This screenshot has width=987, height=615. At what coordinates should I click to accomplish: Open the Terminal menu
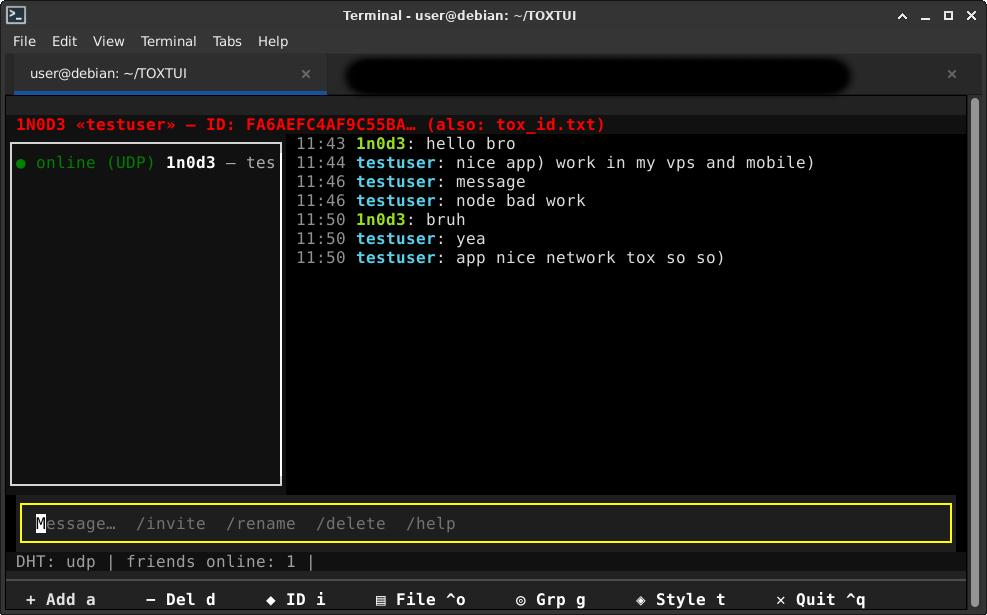pos(168,41)
